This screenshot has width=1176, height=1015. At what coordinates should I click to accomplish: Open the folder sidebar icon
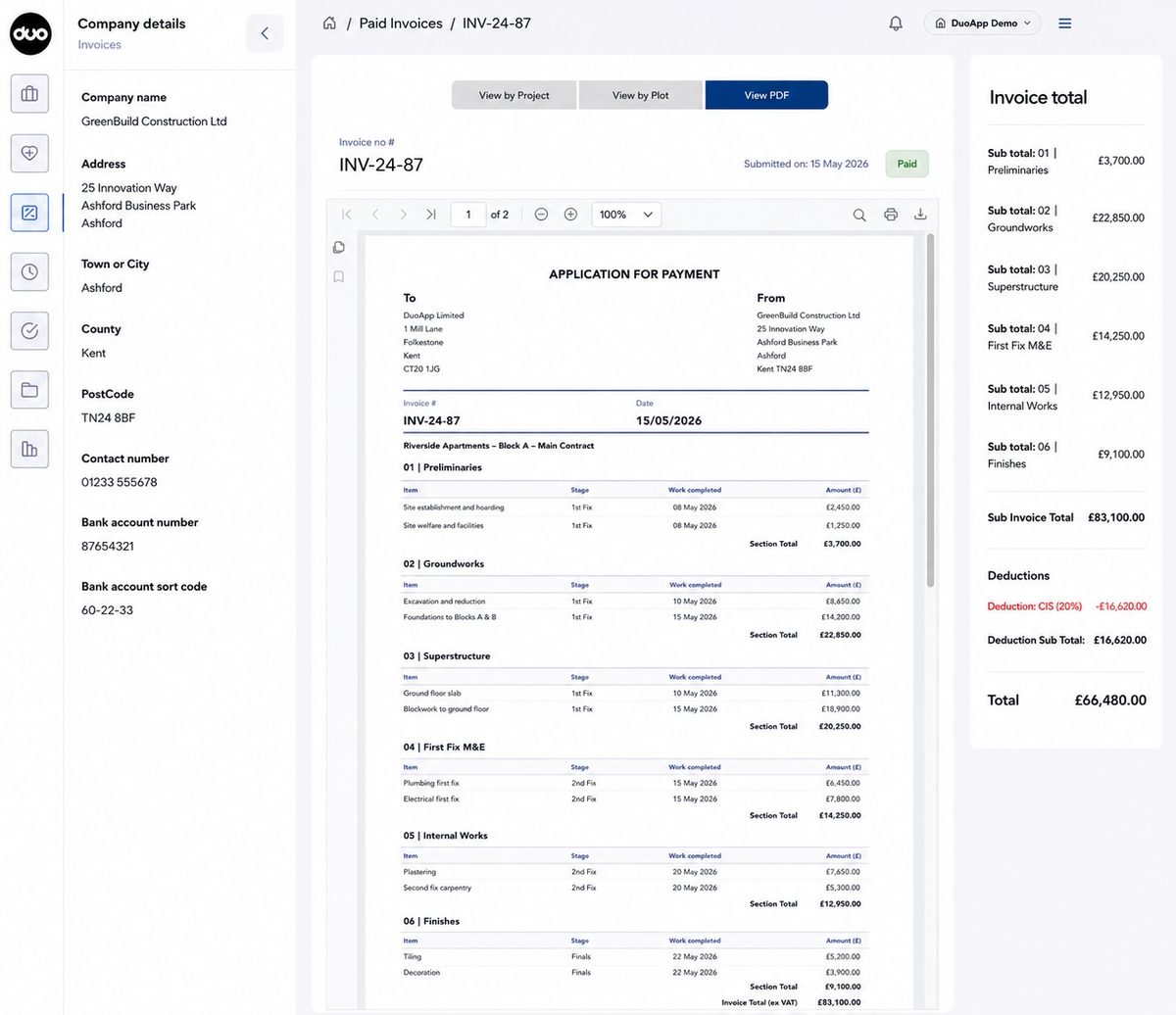[29, 390]
